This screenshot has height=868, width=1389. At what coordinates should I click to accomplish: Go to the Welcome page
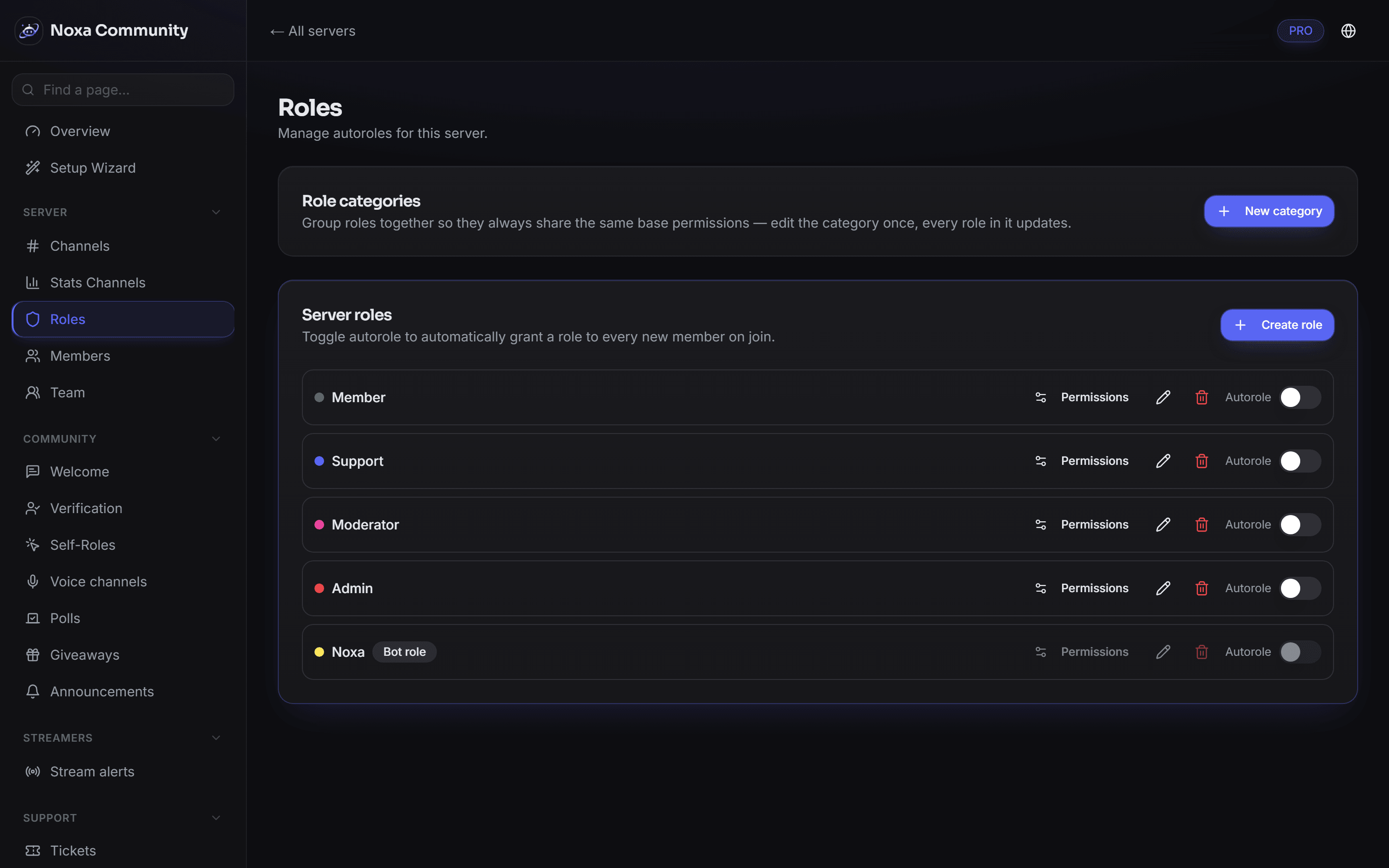point(123,472)
